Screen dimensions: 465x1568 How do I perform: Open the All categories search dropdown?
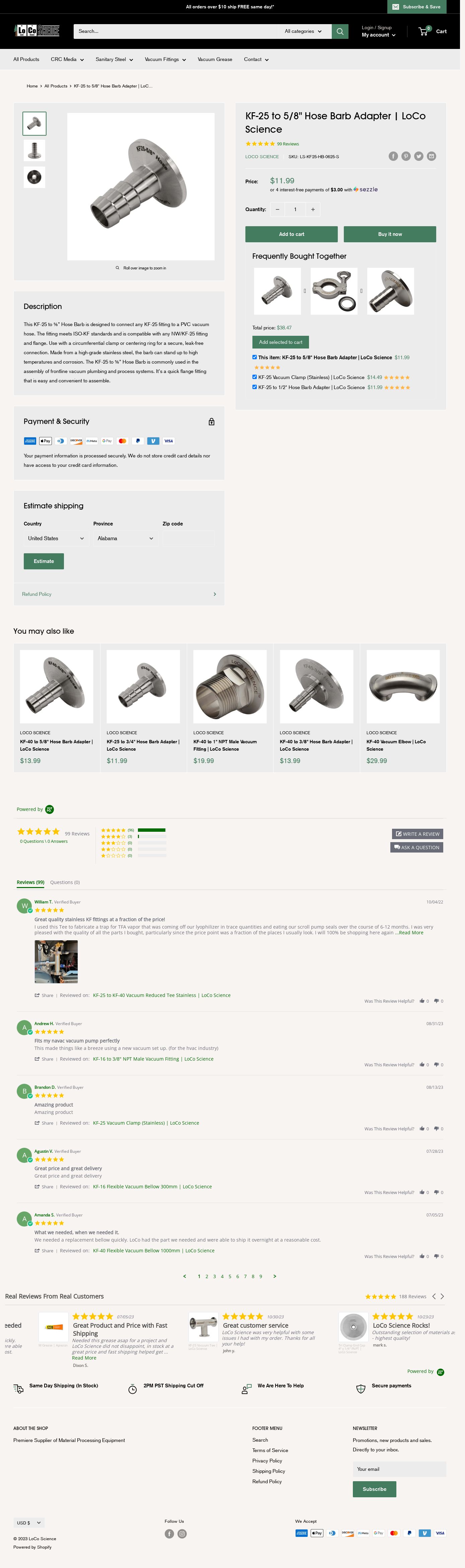(303, 31)
